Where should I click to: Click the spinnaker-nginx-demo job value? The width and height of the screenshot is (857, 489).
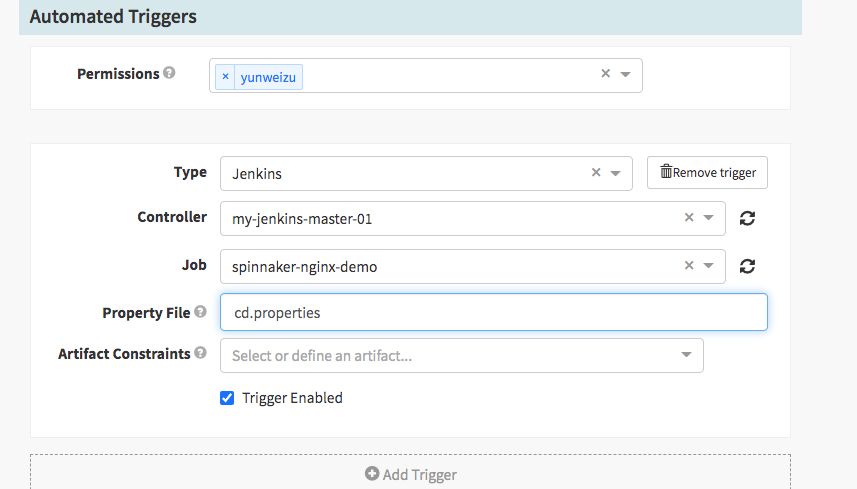coord(304,267)
